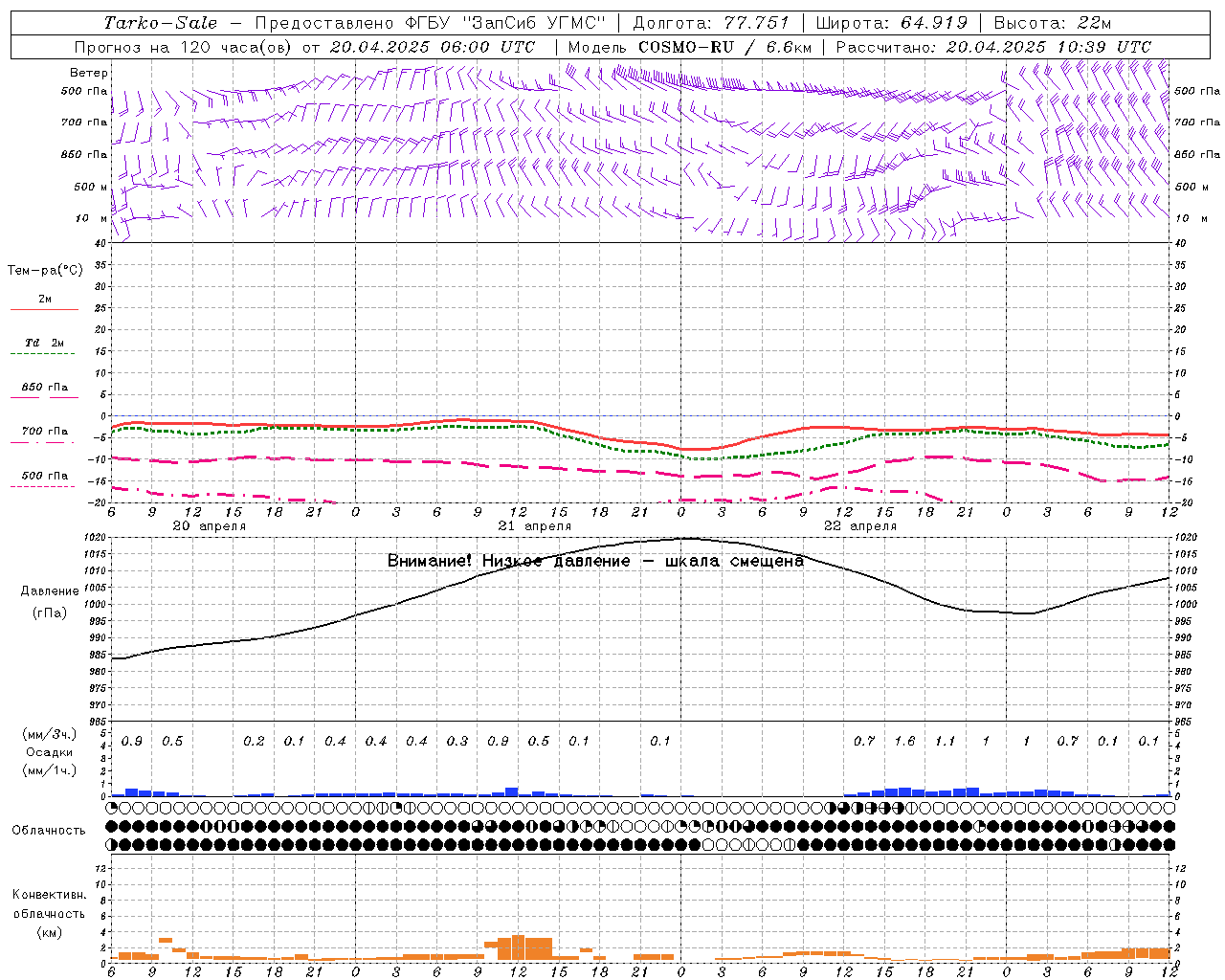Select '850 гПа' in the temperature legend
Image resolution: width=1225 pixels, height=980 pixels.
coord(45,388)
